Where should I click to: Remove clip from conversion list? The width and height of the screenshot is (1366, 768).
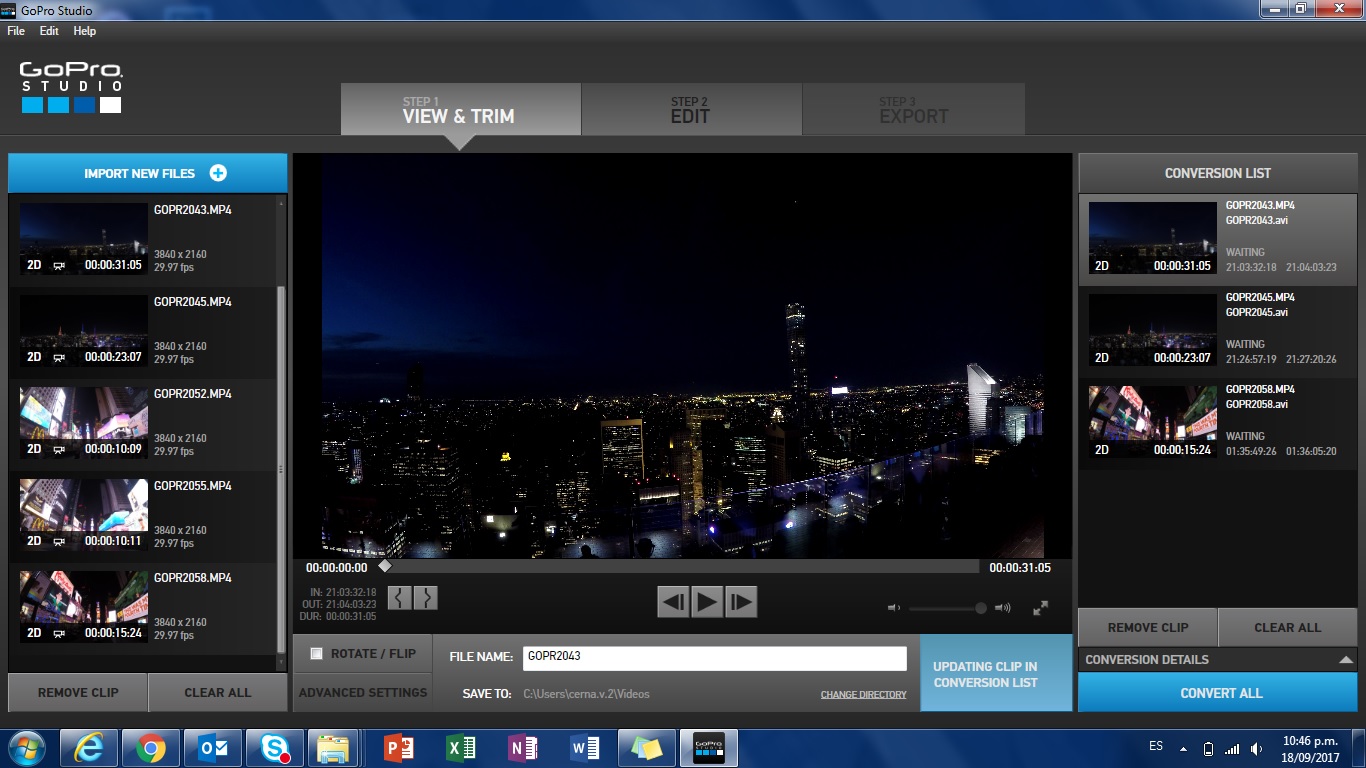(1148, 628)
